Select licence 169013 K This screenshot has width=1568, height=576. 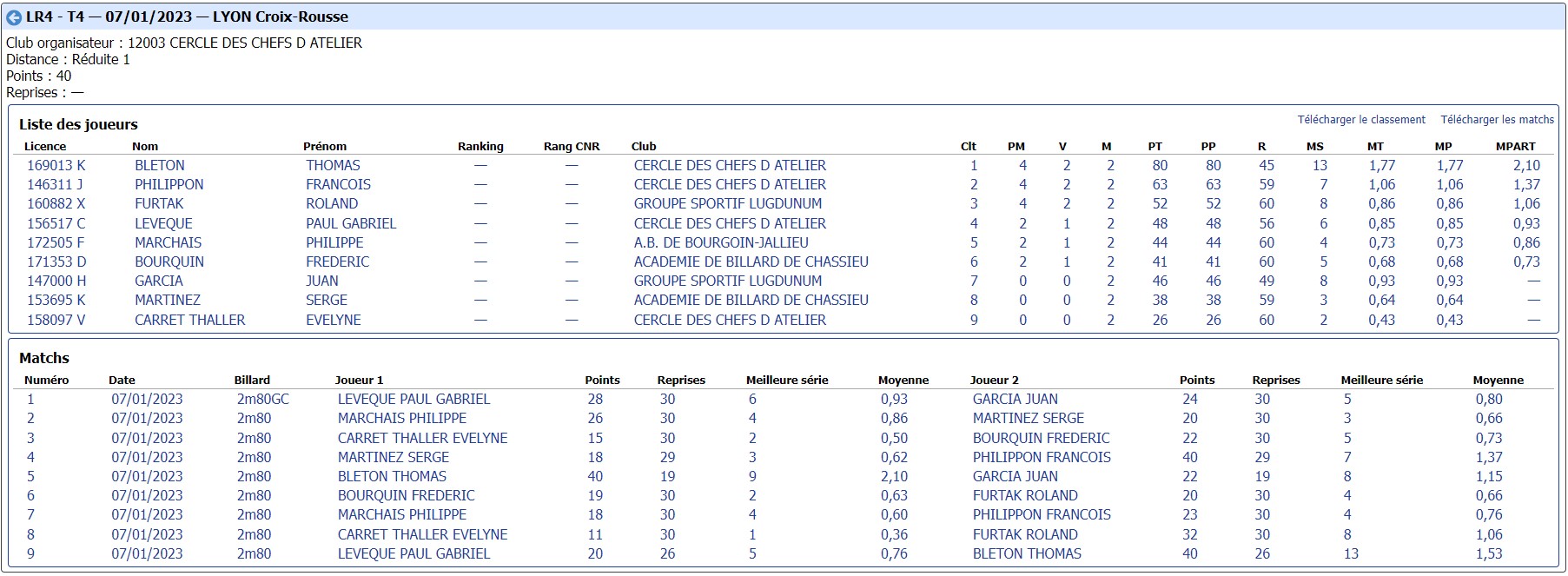(x=56, y=165)
